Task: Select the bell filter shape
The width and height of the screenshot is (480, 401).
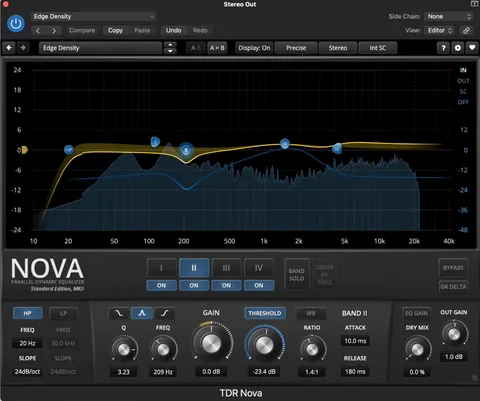Action: coord(142,313)
